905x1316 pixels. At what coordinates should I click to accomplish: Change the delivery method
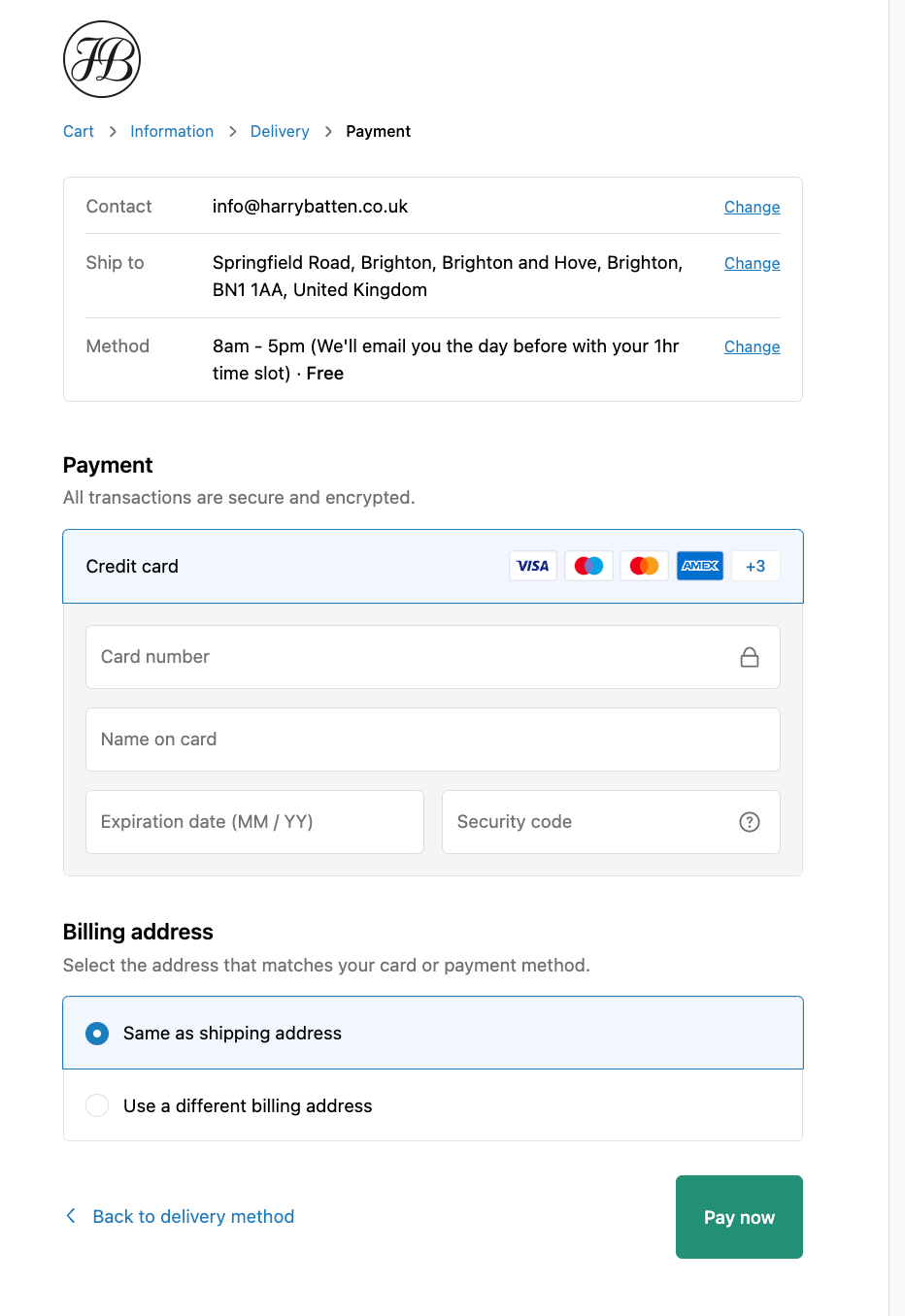coord(752,346)
